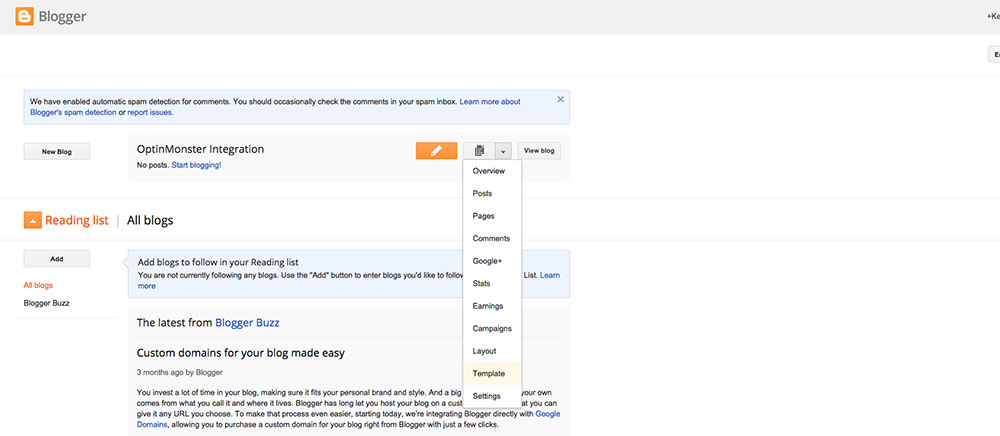Select Blogger Buzz in the sidebar
The height and width of the screenshot is (436, 1000).
[x=47, y=303]
